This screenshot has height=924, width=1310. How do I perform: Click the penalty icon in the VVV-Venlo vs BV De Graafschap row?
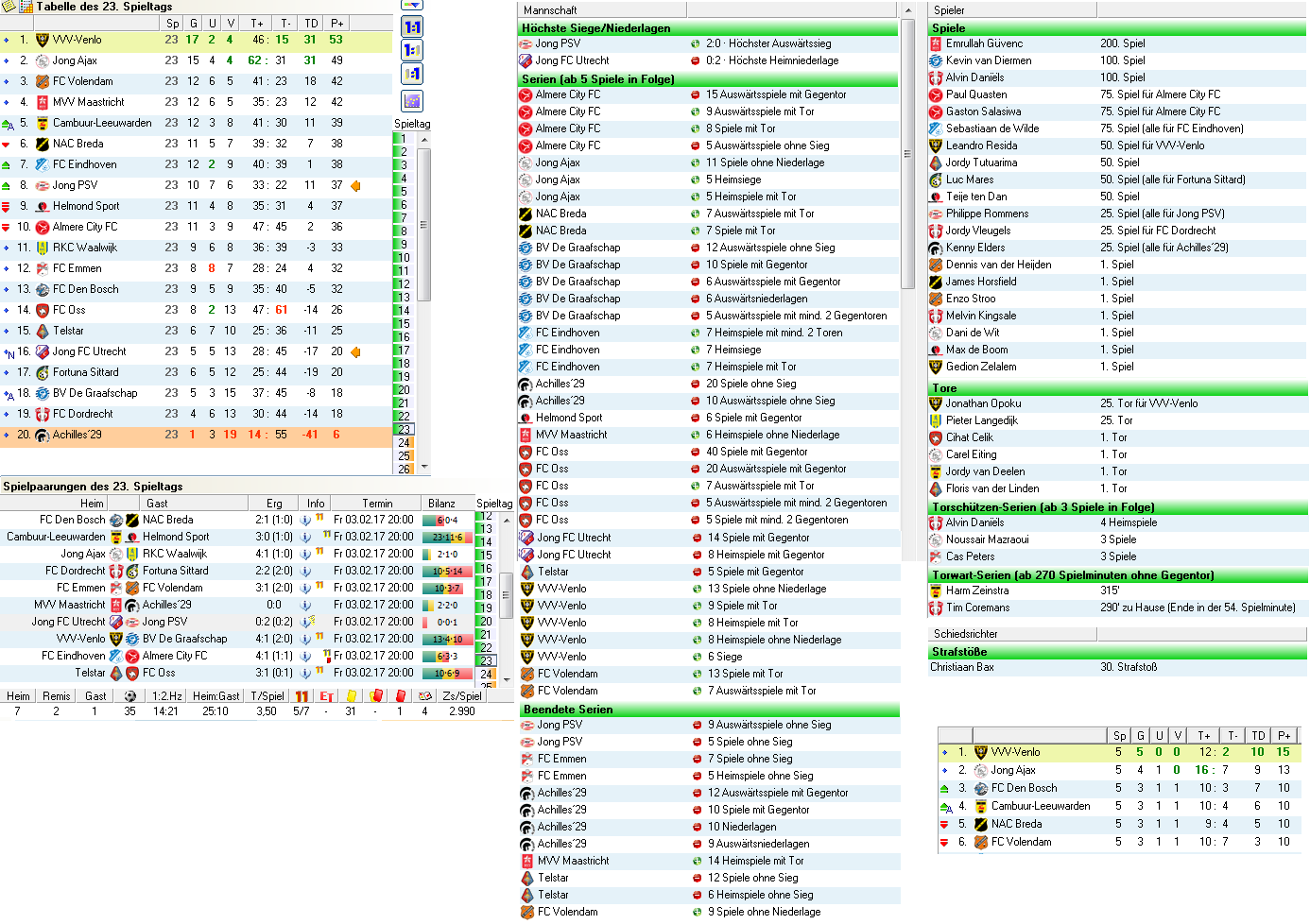pos(319,637)
